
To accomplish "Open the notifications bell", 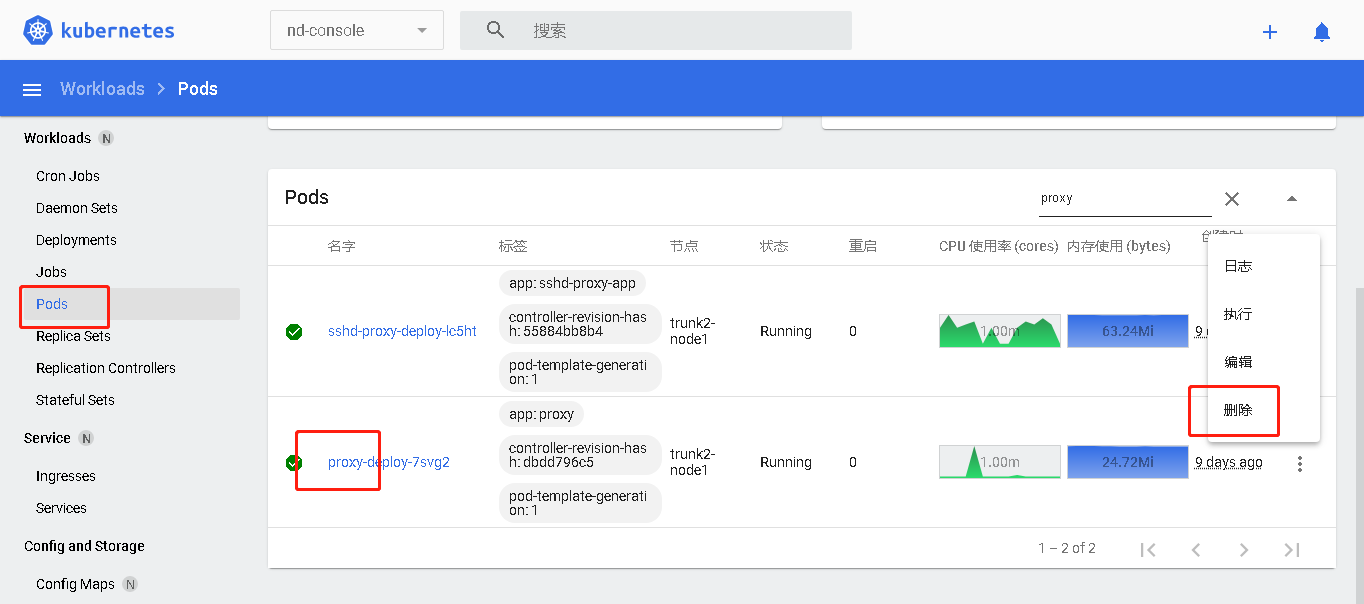I will pyautogui.click(x=1322, y=32).
